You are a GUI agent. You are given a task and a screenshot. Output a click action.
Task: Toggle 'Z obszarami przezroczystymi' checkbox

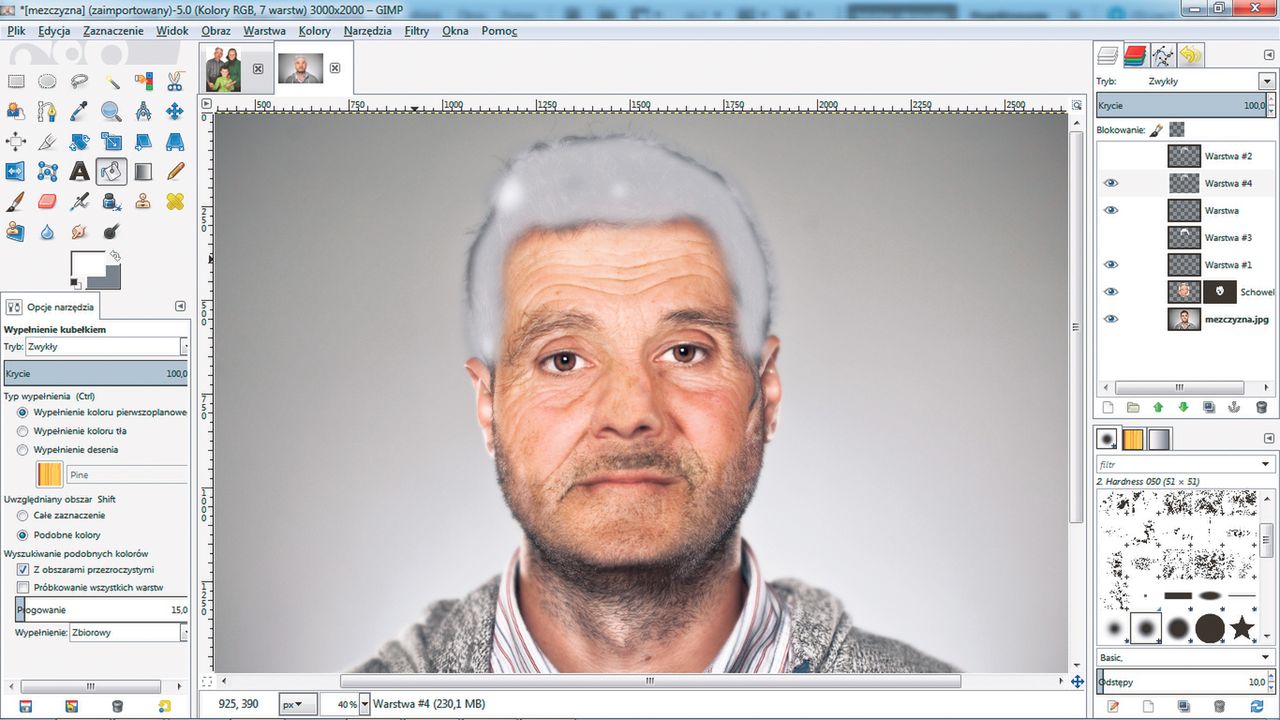23,569
